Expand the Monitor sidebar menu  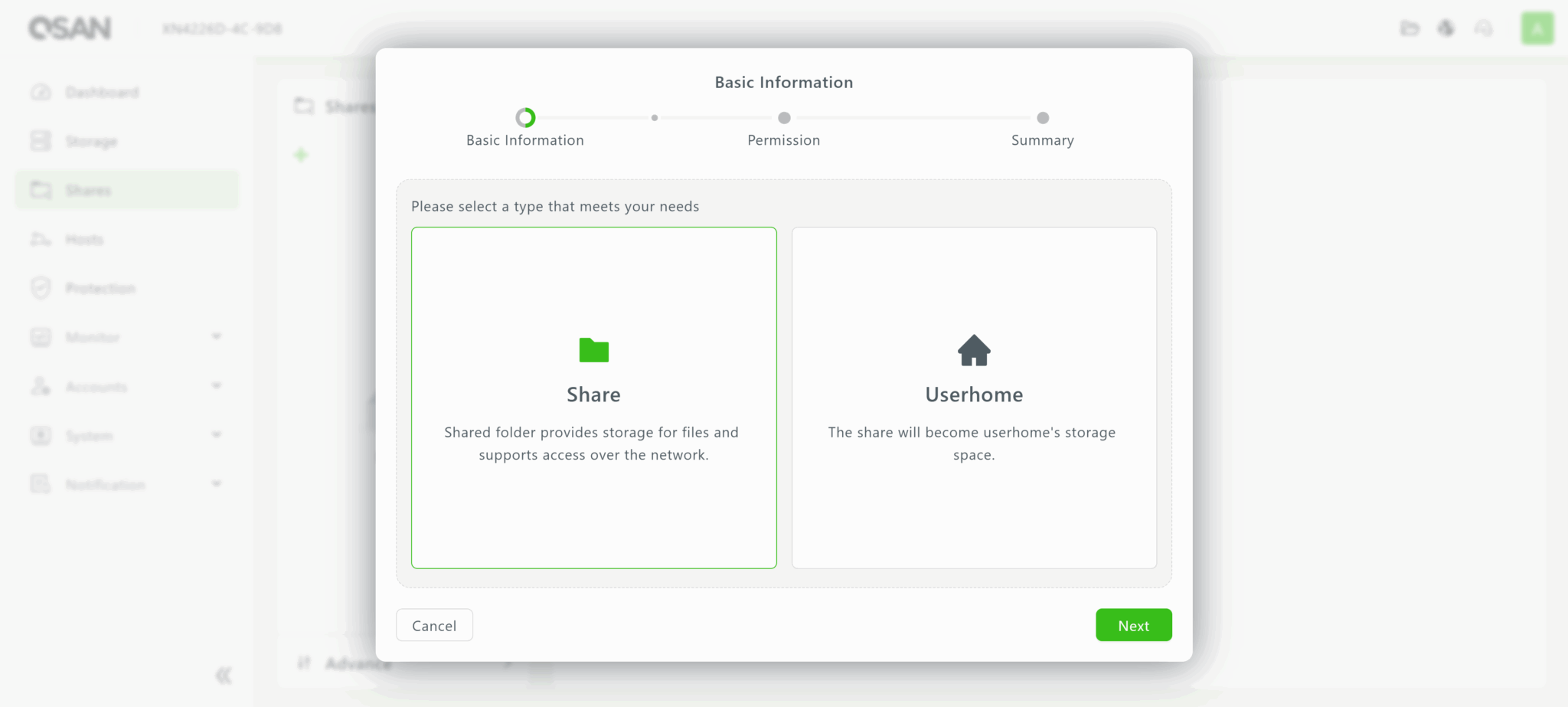tap(217, 337)
